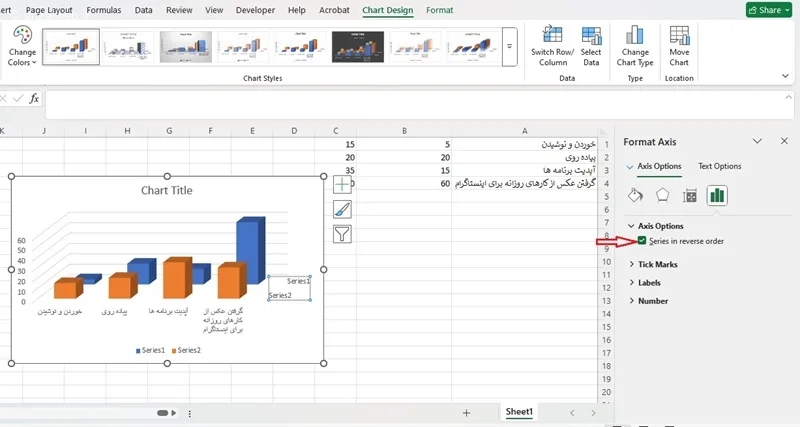Screen dimensions: 800x427
Task: Switch to the Text Options tab
Action: coord(719,166)
